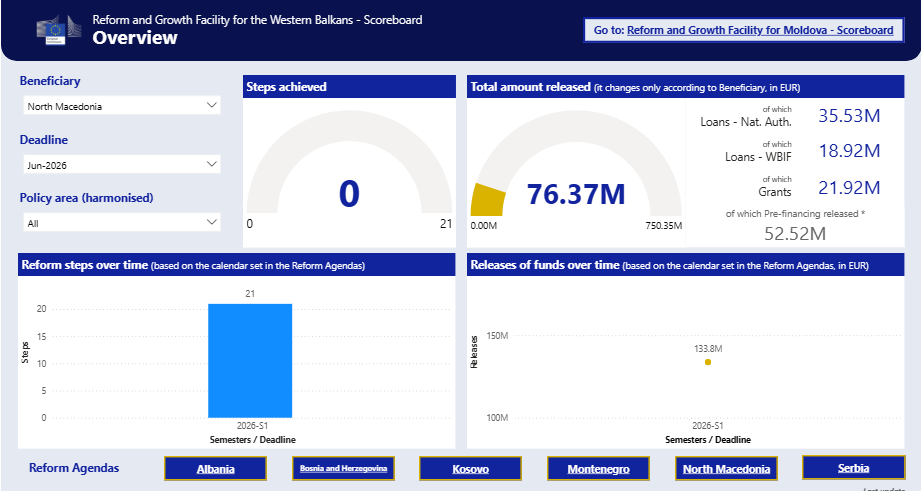This screenshot has height=491, width=922.
Task: Open the Moldova Scoreboard link
Action: click(760, 30)
